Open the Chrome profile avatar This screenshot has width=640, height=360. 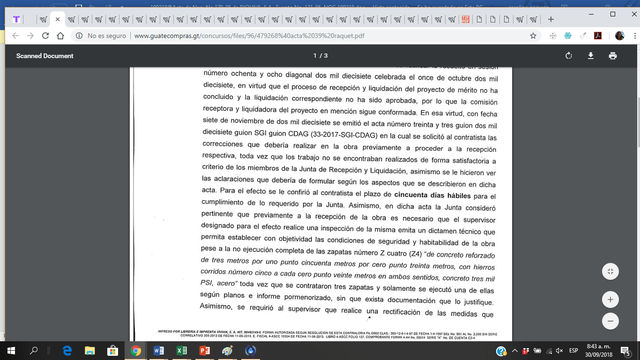click(x=620, y=36)
